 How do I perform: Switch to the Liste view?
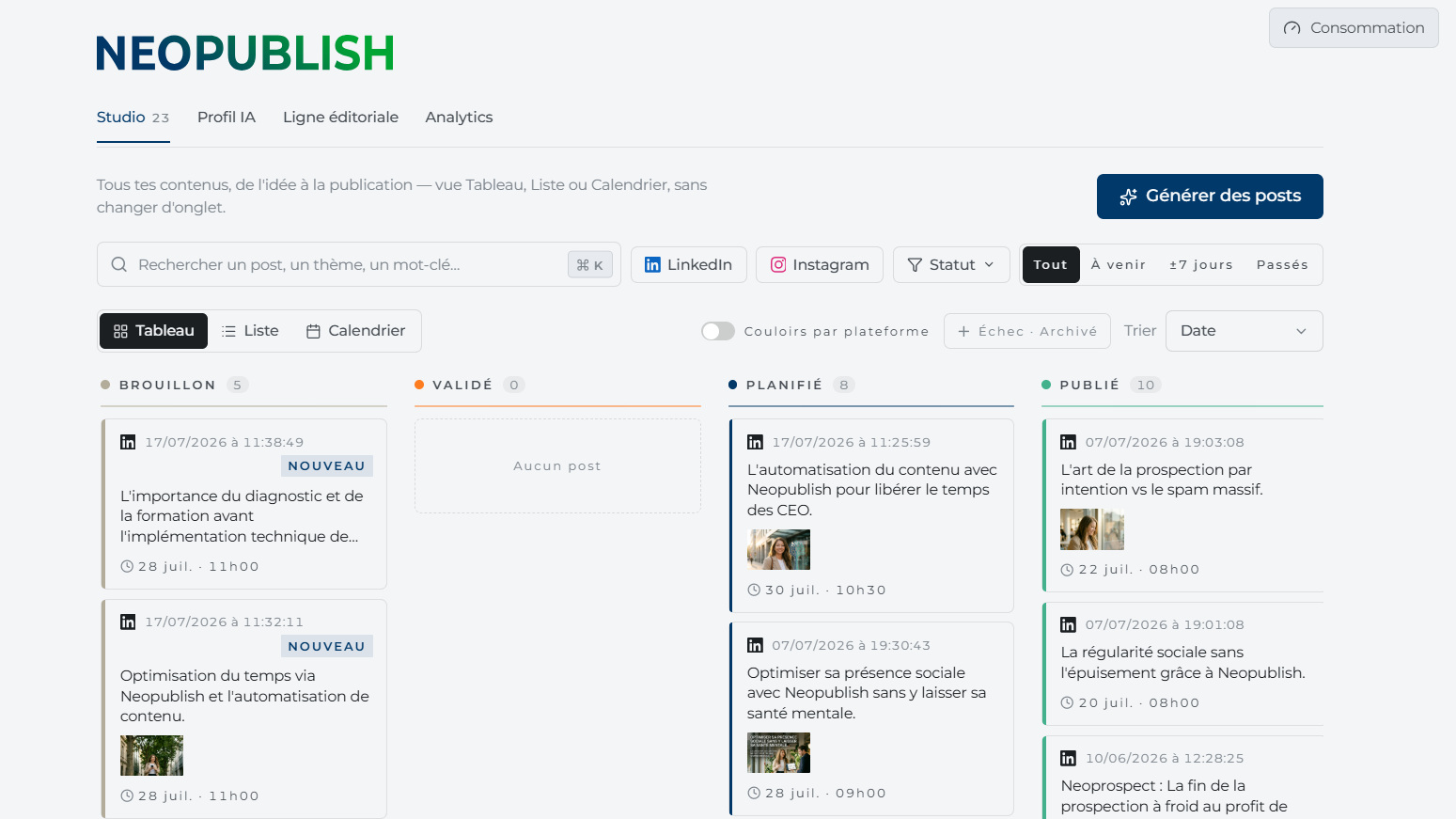(x=250, y=331)
